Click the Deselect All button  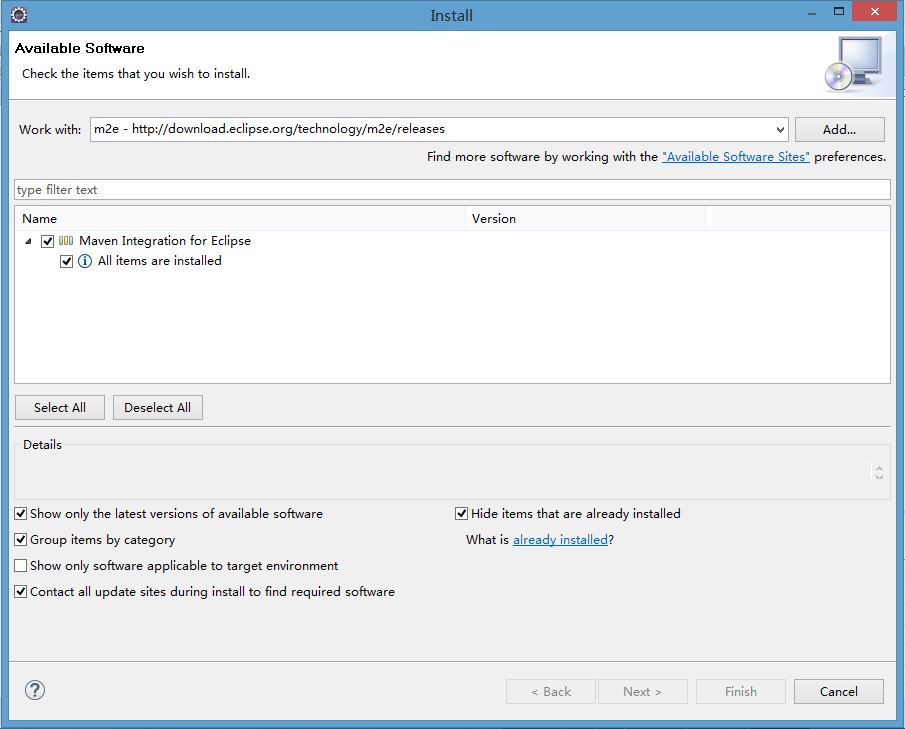point(158,408)
